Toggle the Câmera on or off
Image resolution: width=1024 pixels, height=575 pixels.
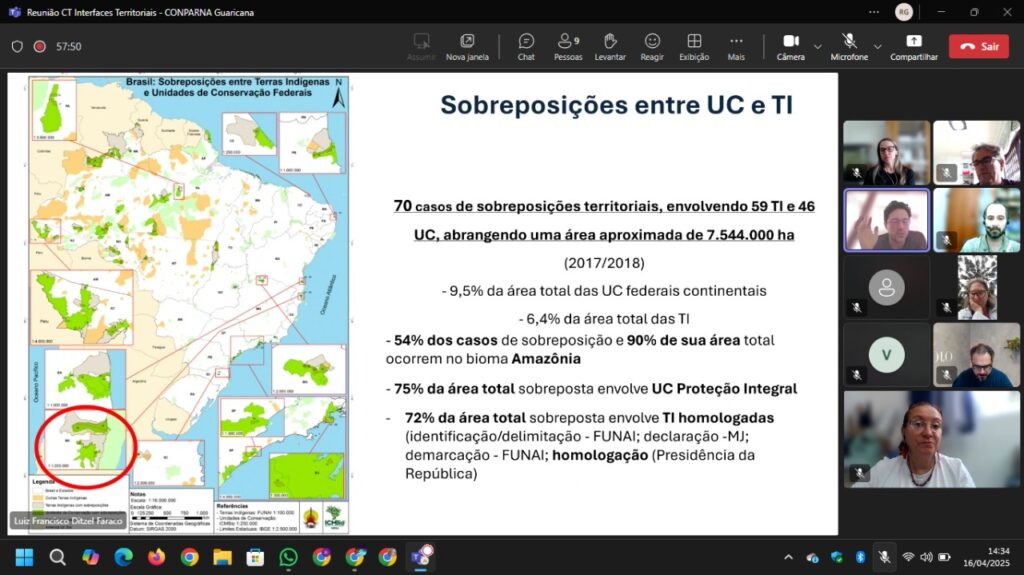[x=791, y=46]
